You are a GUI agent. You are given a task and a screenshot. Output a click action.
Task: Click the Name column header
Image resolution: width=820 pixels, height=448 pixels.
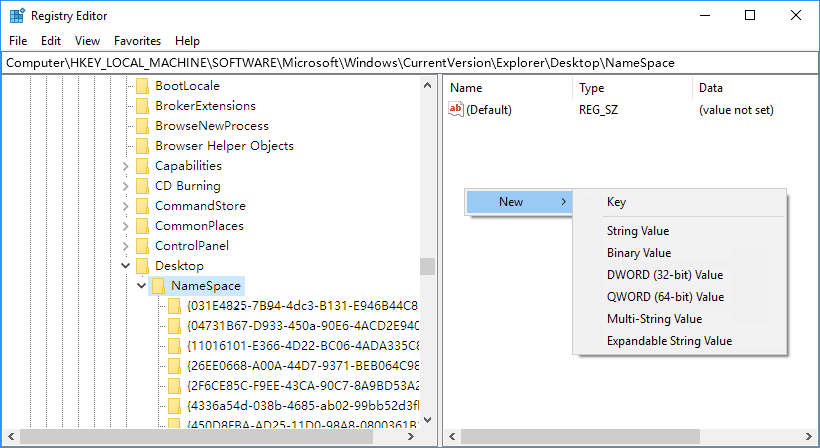466,88
